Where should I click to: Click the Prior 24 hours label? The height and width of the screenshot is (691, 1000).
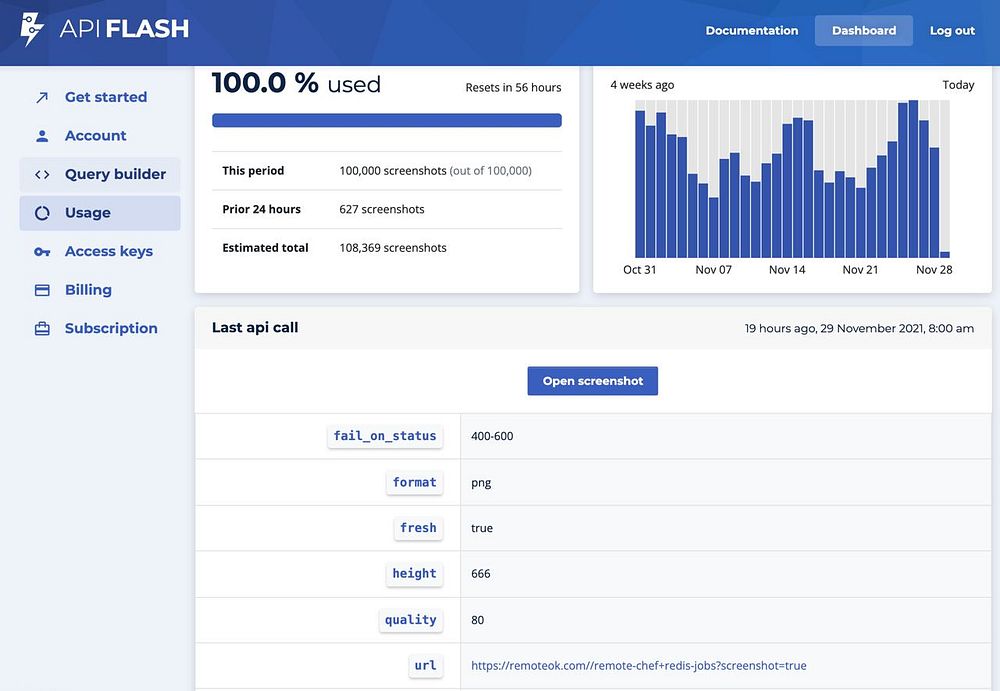261,209
